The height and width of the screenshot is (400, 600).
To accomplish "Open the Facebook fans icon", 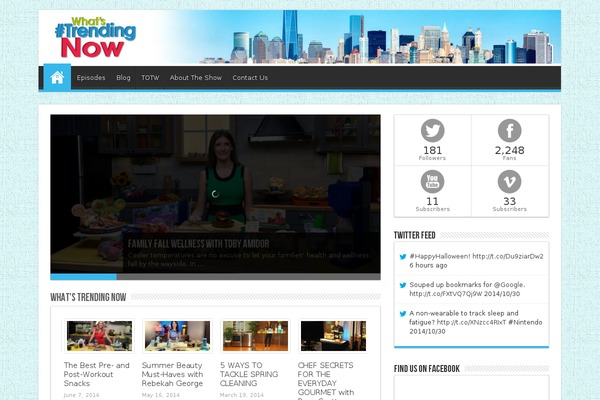I will point(509,131).
